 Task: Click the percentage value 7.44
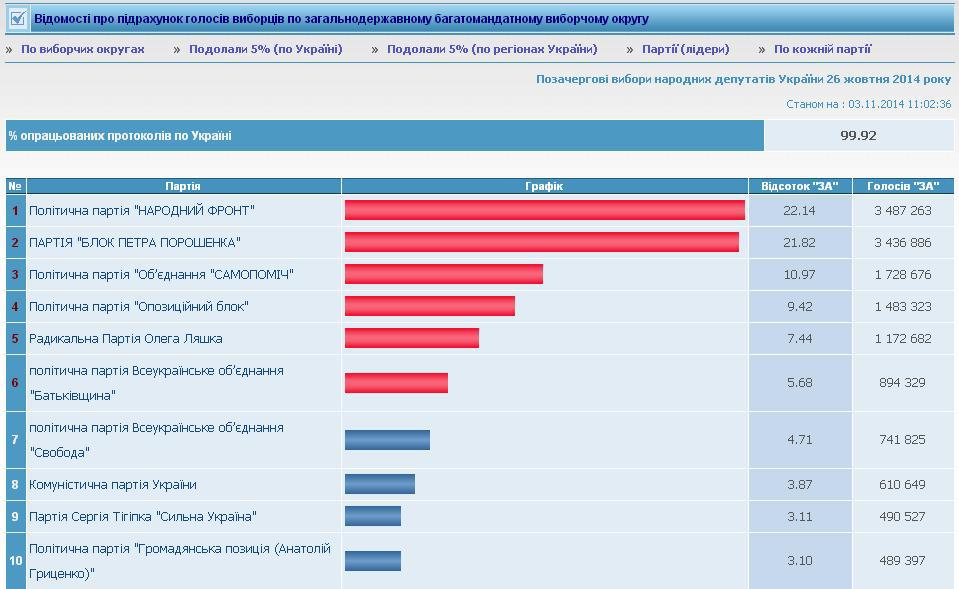pos(799,338)
